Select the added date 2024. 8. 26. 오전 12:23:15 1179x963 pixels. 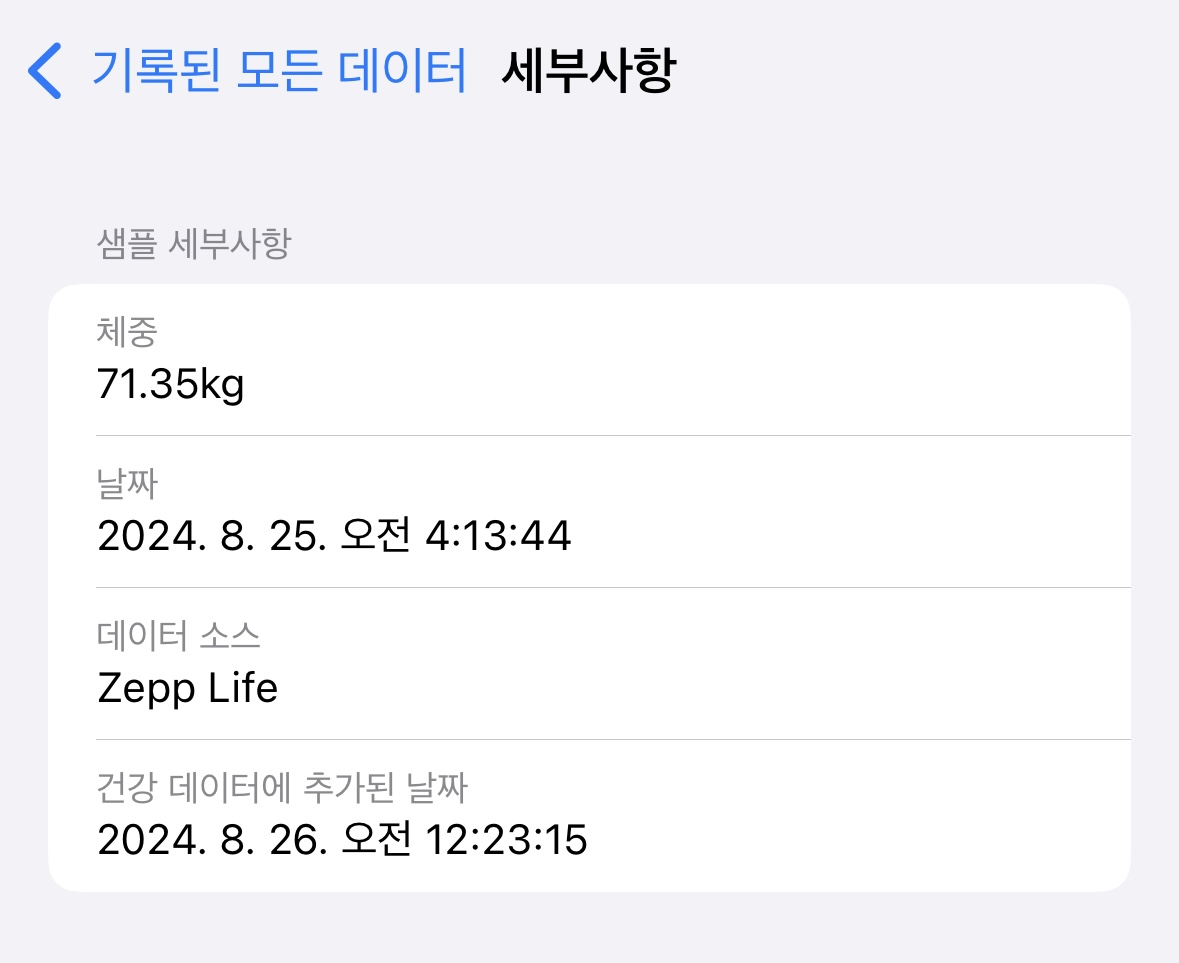tap(342, 840)
